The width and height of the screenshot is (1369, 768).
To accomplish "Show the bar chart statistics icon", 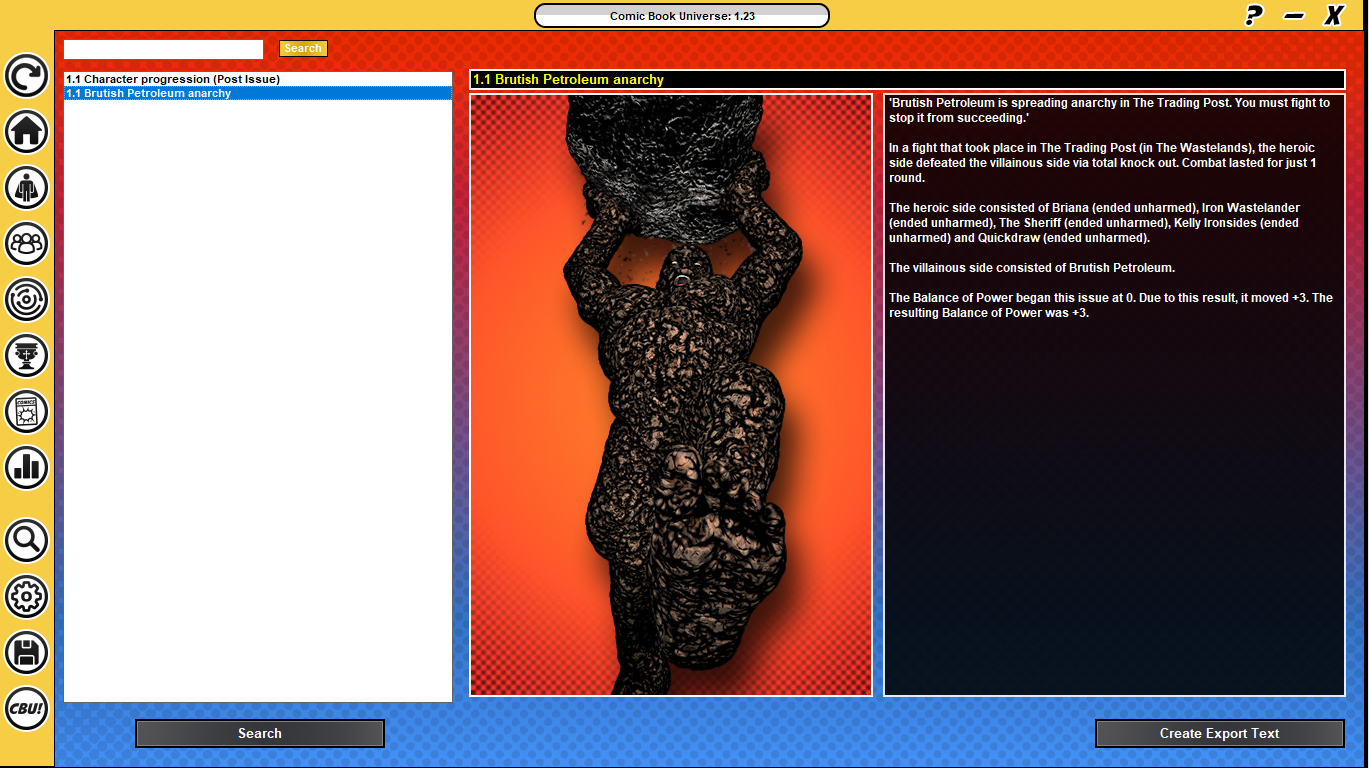I will [x=27, y=467].
